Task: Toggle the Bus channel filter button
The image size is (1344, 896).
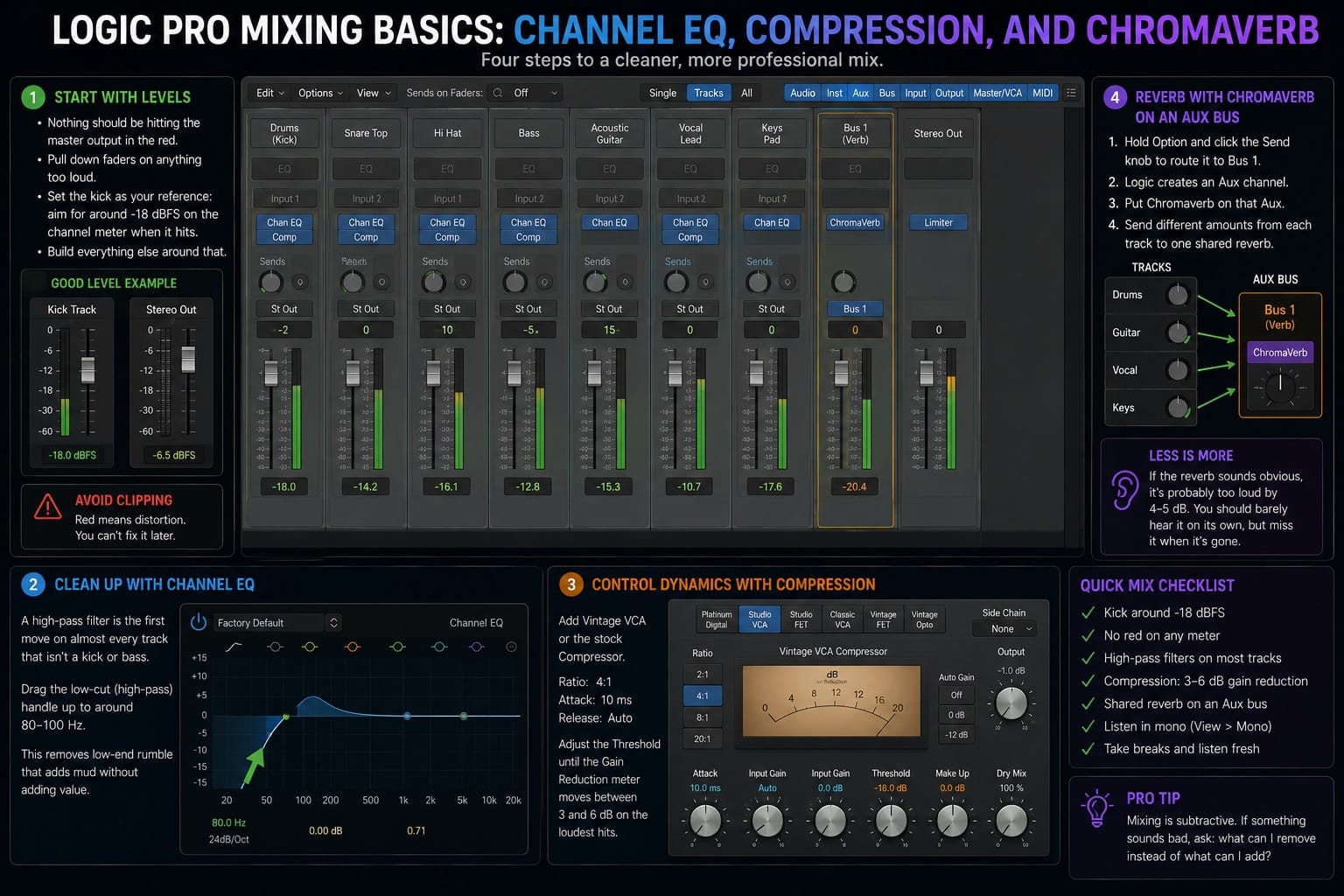Action: (887, 93)
